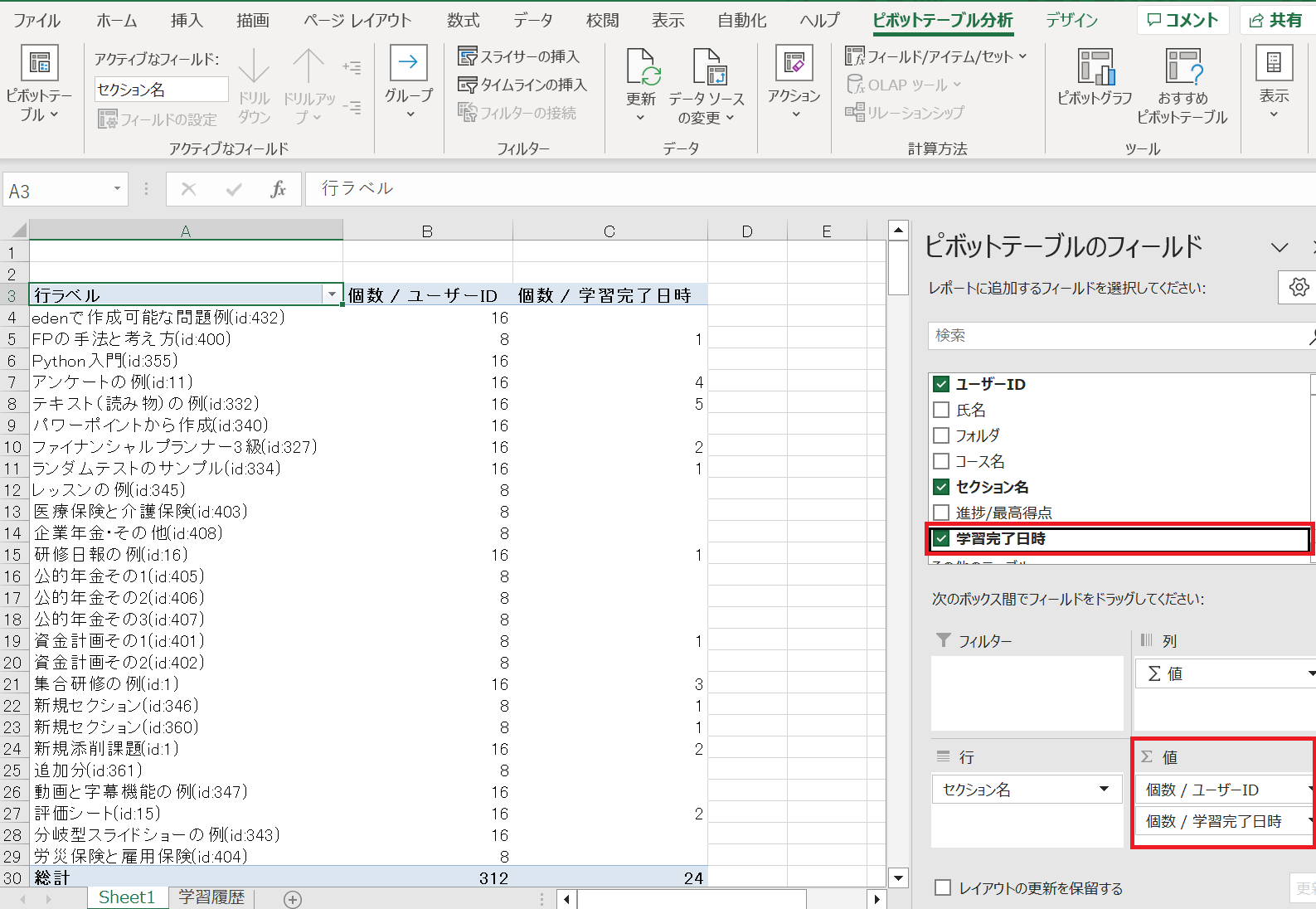Open the グループ arrow button
Viewport: 1316px width, 909px height.
pyautogui.click(x=409, y=83)
